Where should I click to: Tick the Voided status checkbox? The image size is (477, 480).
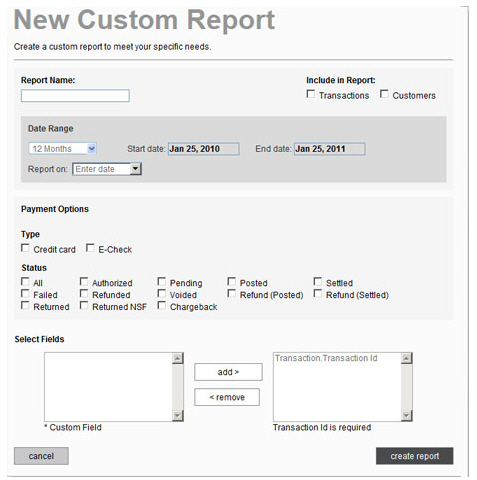point(161,294)
